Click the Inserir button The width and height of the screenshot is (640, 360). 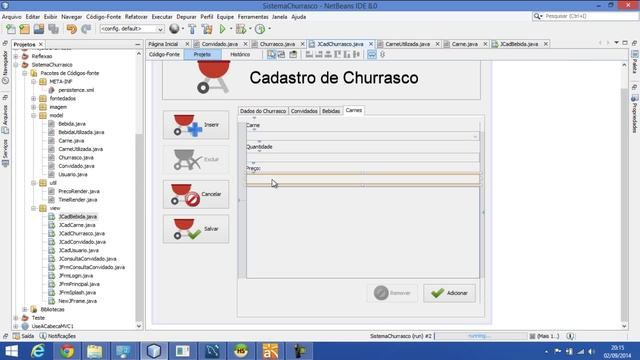click(x=196, y=125)
